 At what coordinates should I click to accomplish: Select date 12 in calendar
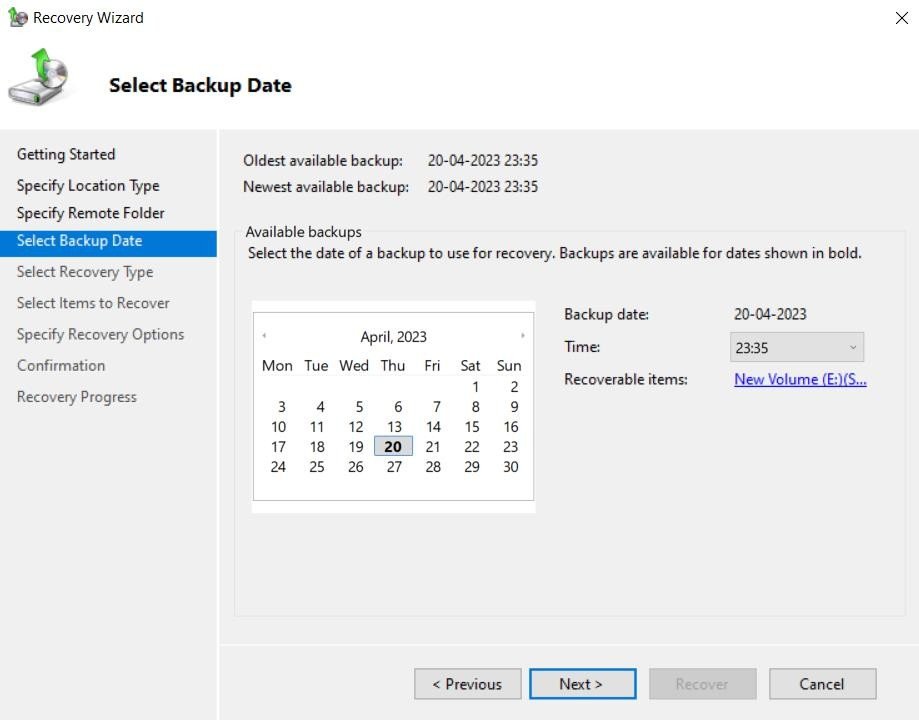(x=356, y=427)
